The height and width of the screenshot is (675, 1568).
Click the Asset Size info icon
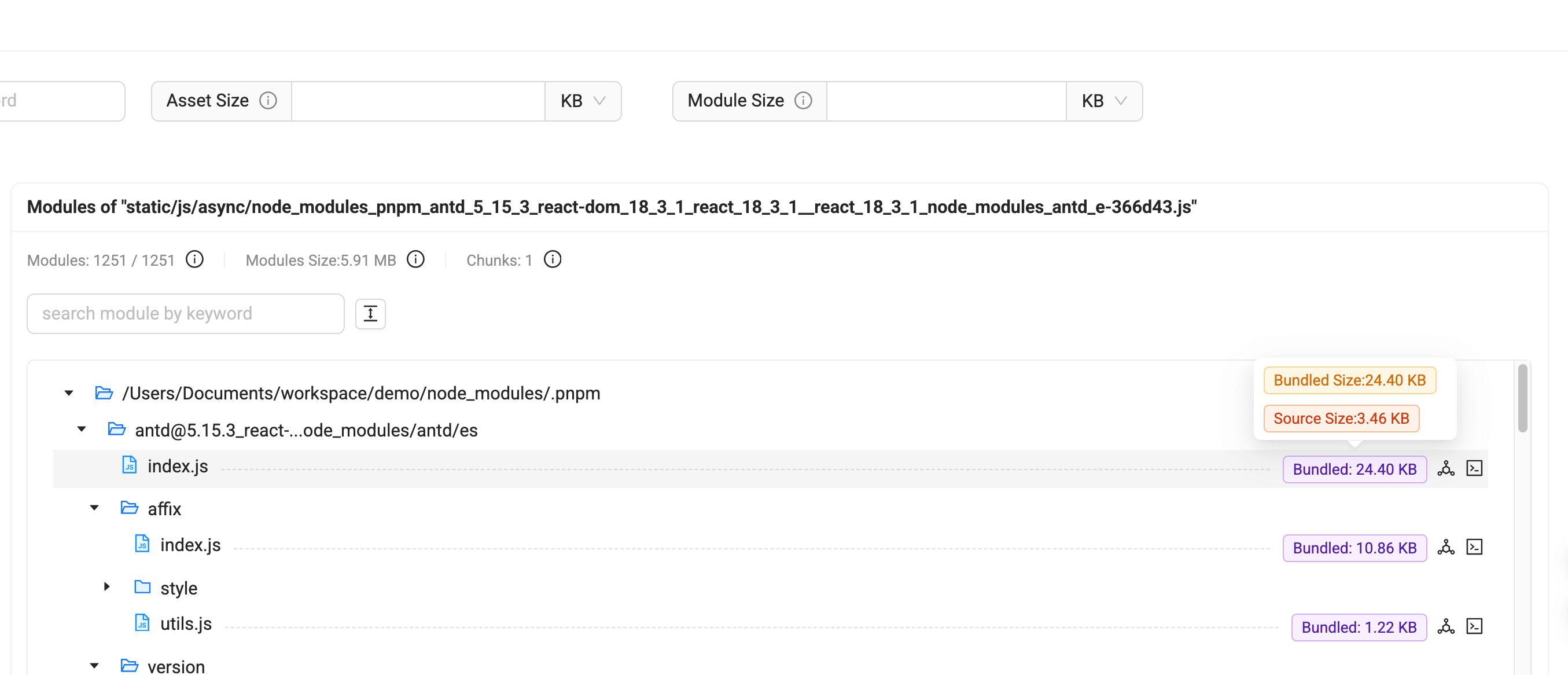pos(268,101)
